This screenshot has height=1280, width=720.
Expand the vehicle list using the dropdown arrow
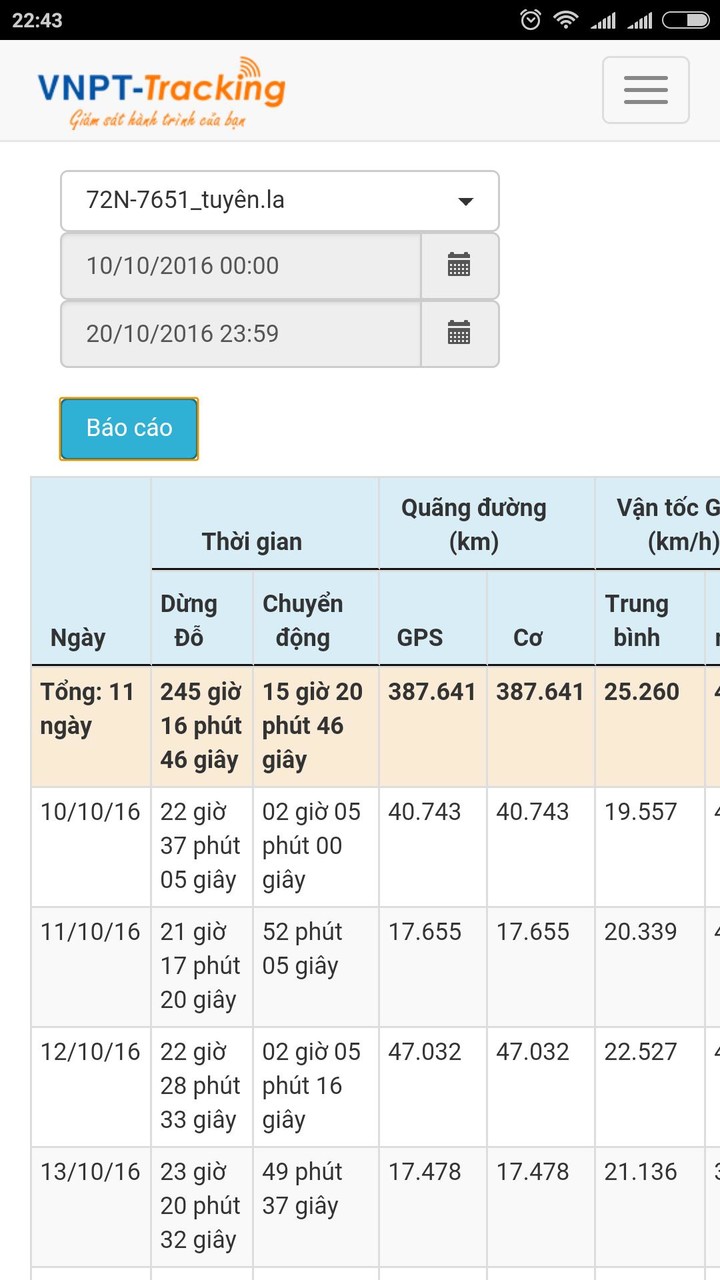(466, 200)
